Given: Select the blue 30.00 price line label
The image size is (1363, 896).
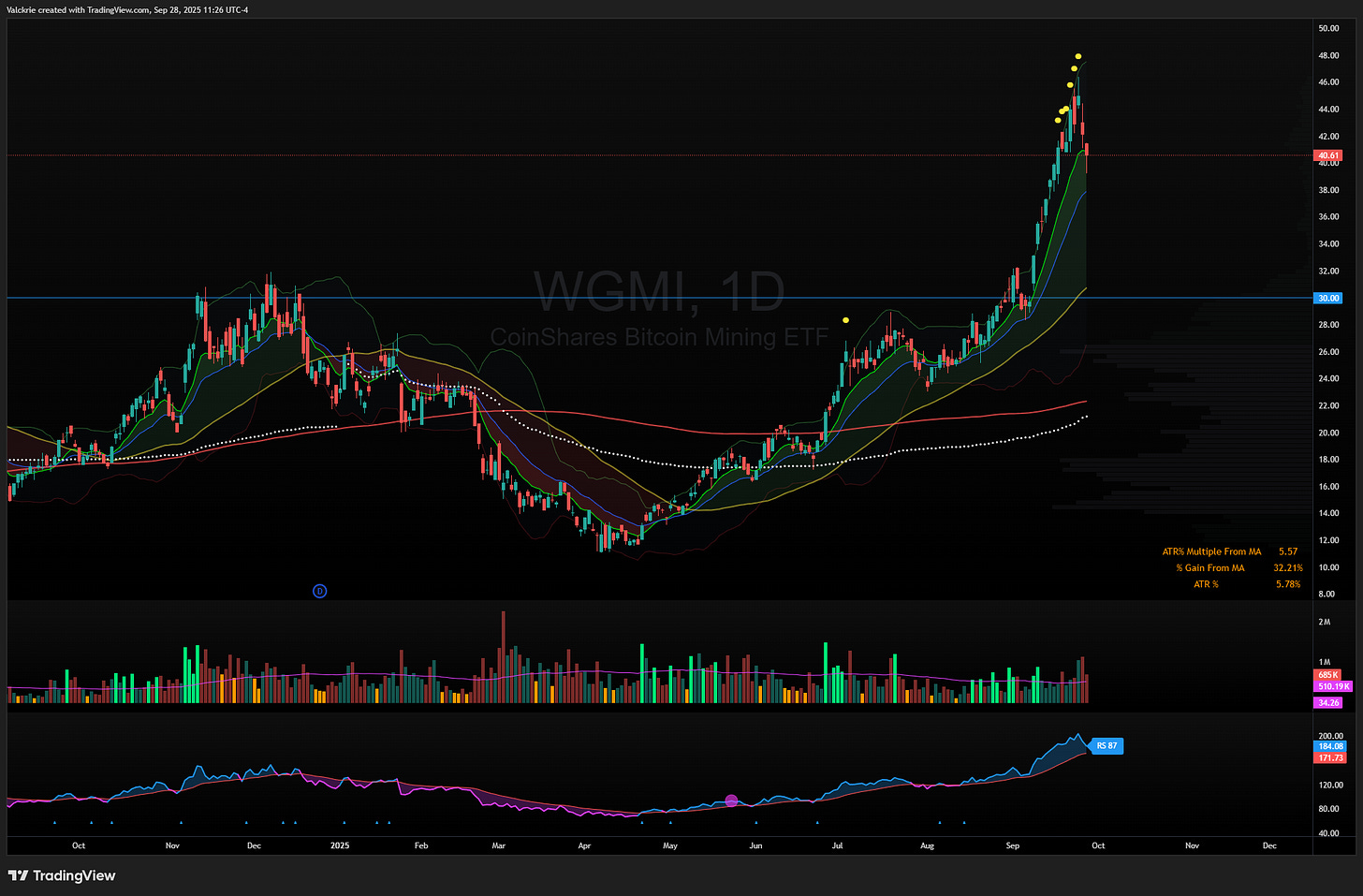Looking at the screenshot, I should (1328, 298).
